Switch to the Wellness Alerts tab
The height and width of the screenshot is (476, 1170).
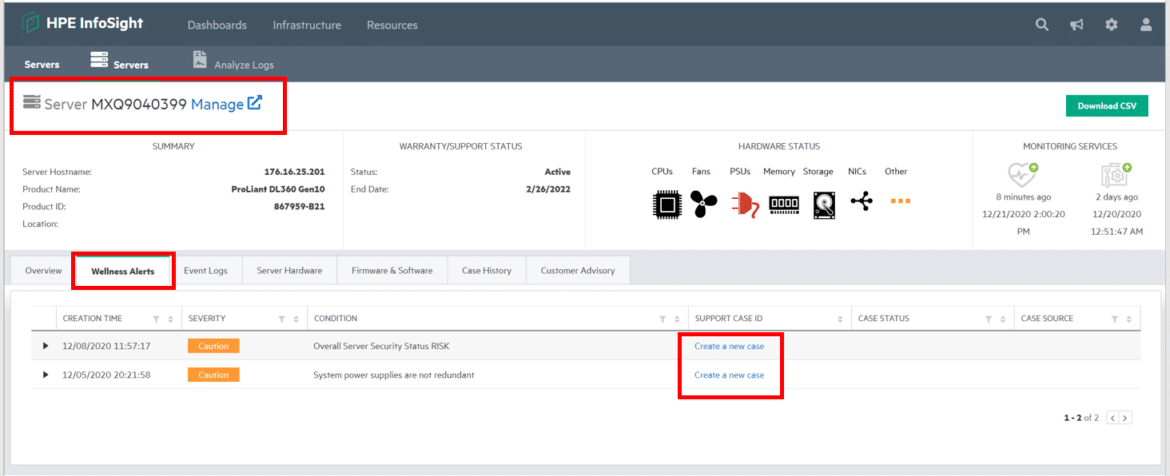[x=123, y=271]
